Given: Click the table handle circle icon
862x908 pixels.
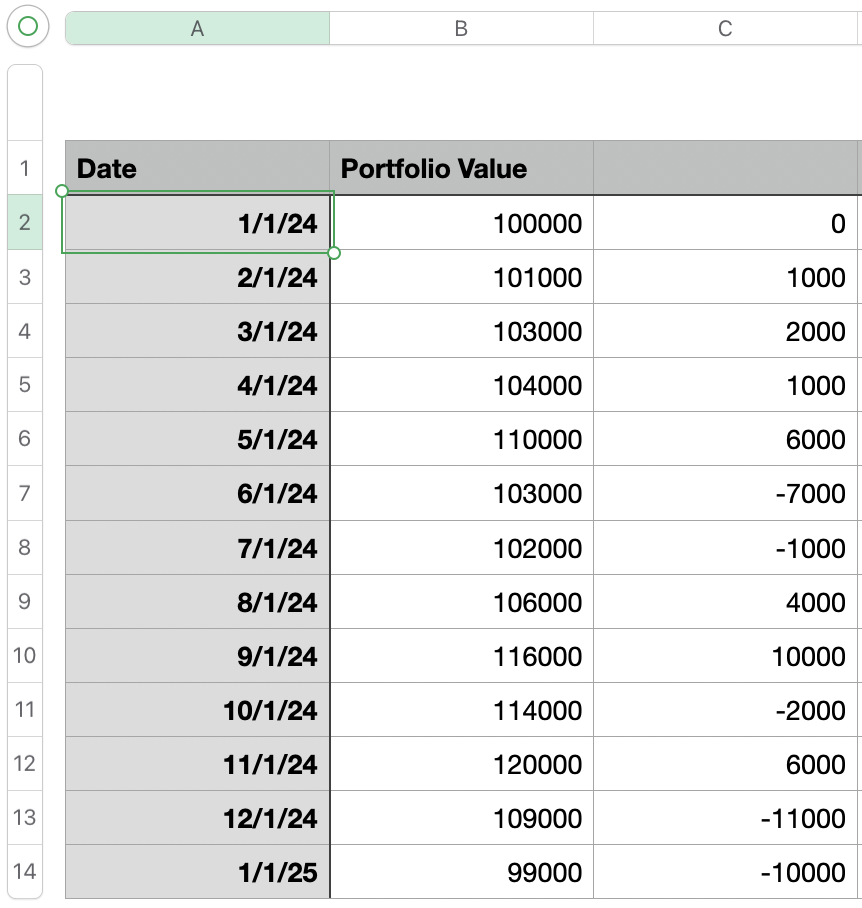Looking at the screenshot, I should click(x=28, y=27).
